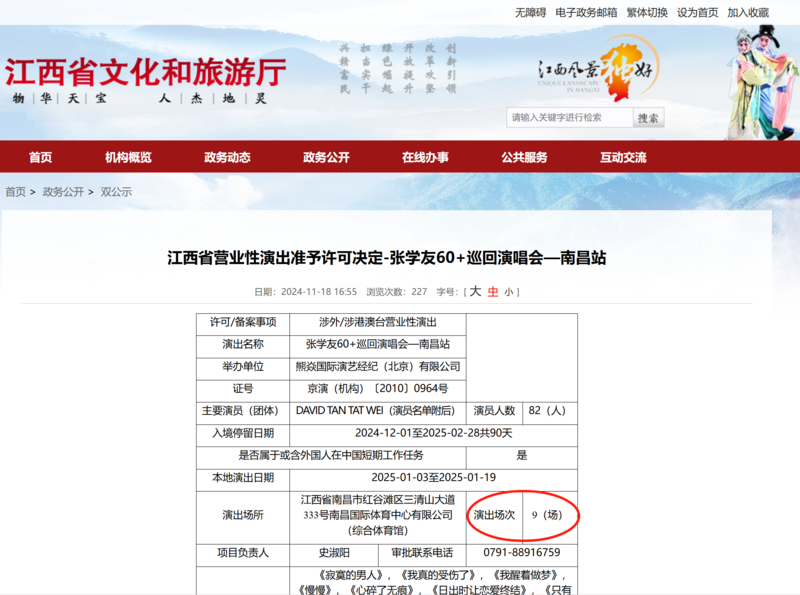Click the 审批联系电话 label cell

point(422,553)
